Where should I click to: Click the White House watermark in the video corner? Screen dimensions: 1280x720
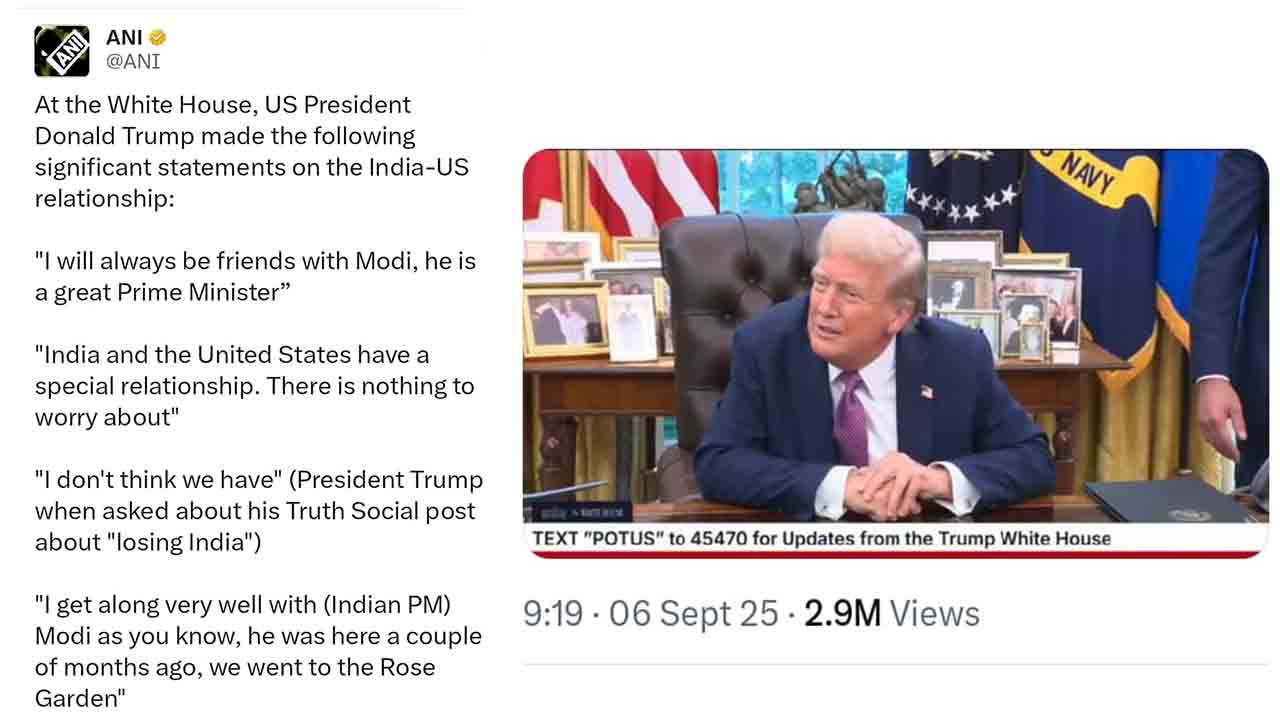coord(577,512)
